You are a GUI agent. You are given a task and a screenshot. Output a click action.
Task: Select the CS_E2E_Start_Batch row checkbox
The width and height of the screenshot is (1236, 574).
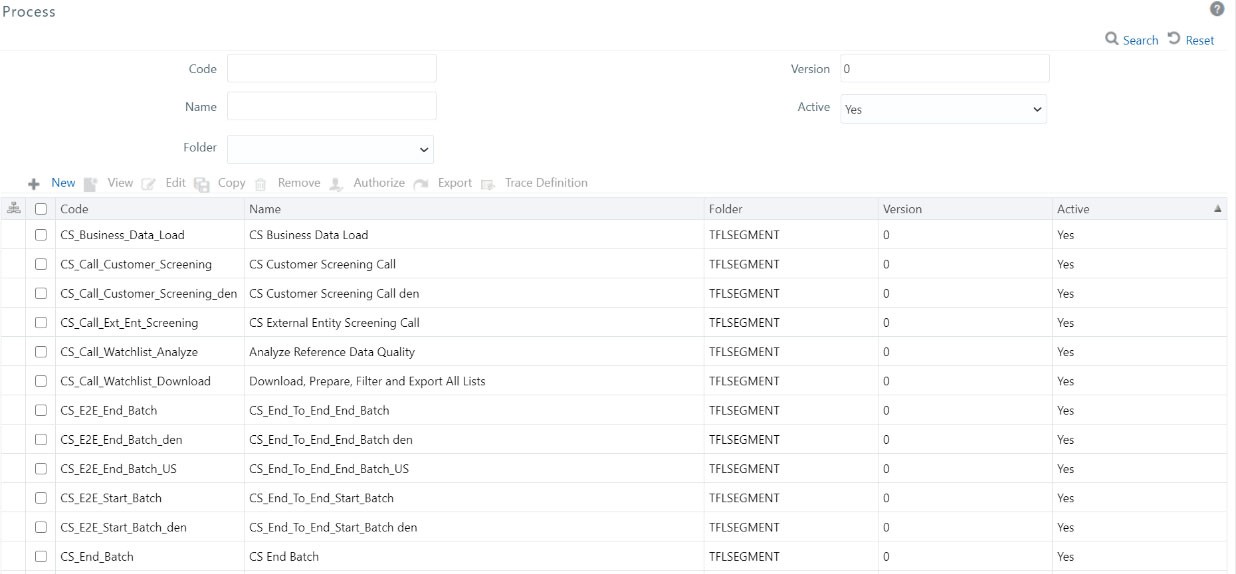click(41, 498)
